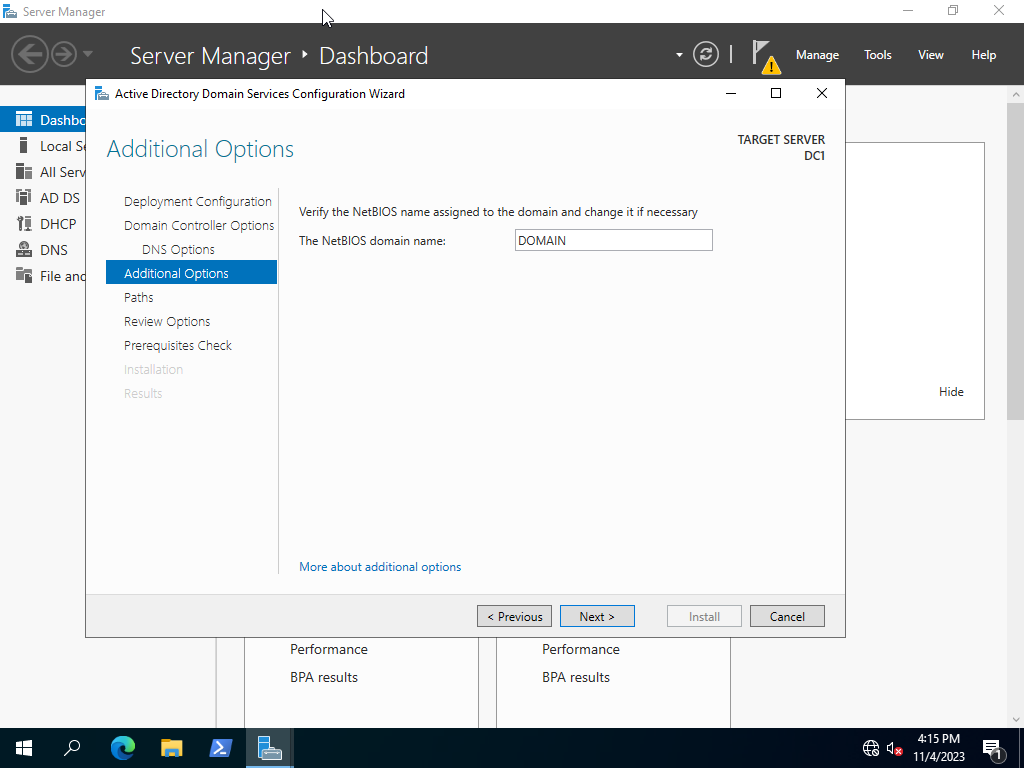Screen dimensions: 1024x768
Task: Open the Action Center notifications icon
Action: tap(993, 748)
